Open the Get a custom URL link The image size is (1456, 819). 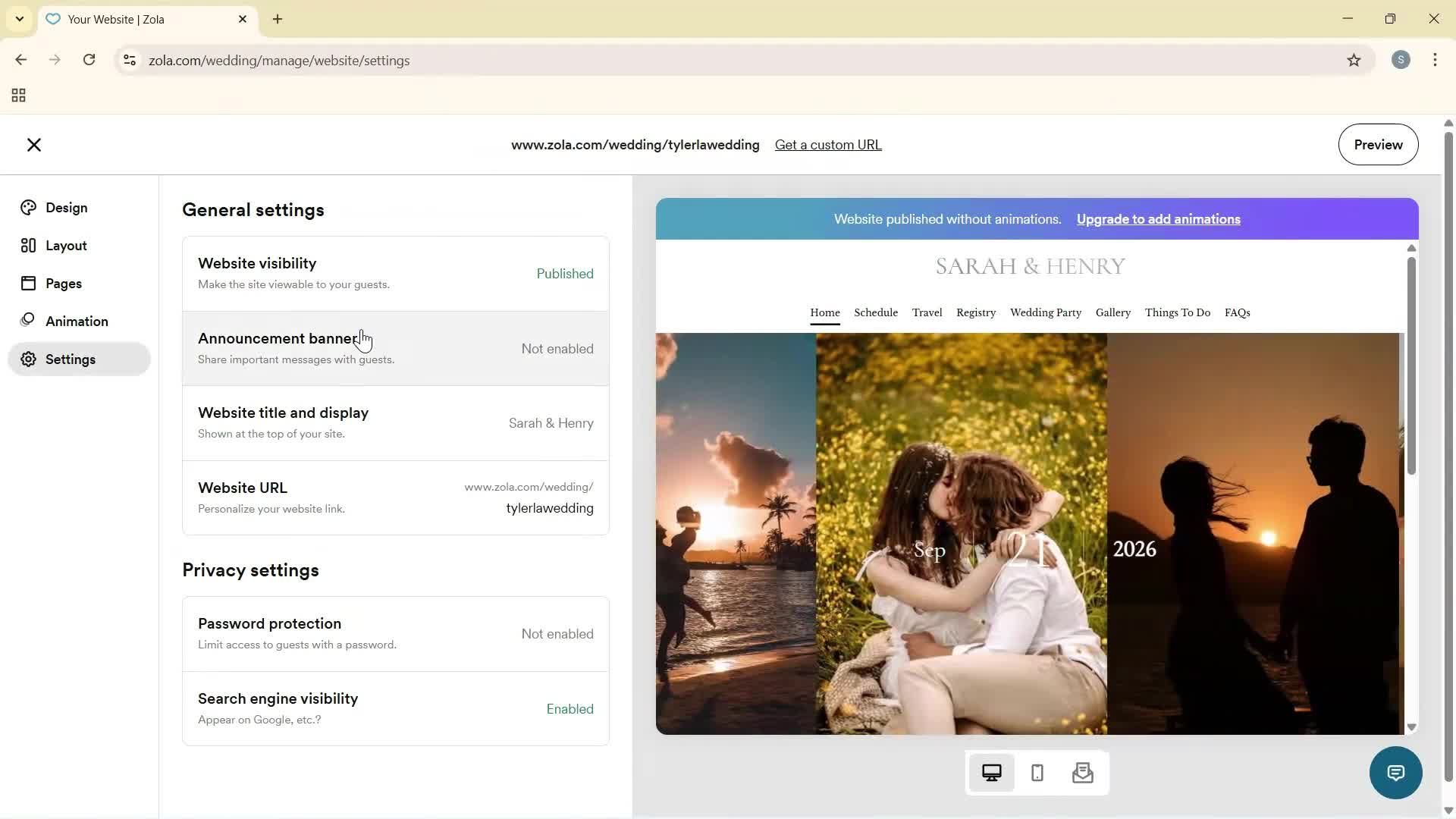[x=827, y=144]
